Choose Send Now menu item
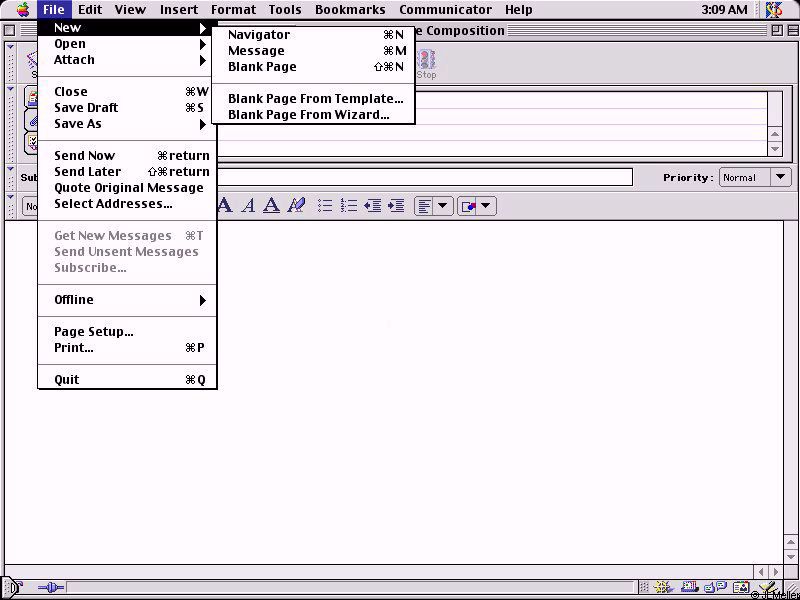Image resolution: width=800 pixels, height=600 pixels. click(x=128, y=156)
